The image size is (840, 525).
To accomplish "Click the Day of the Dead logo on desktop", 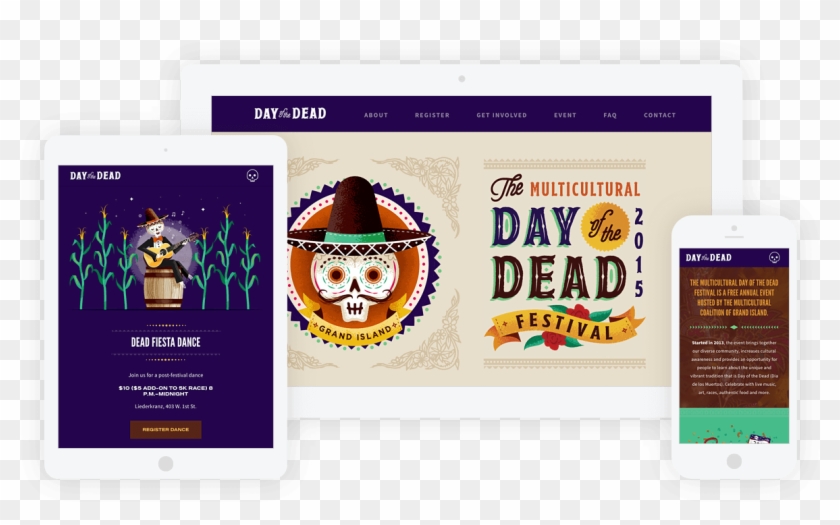I will point(290,114).
